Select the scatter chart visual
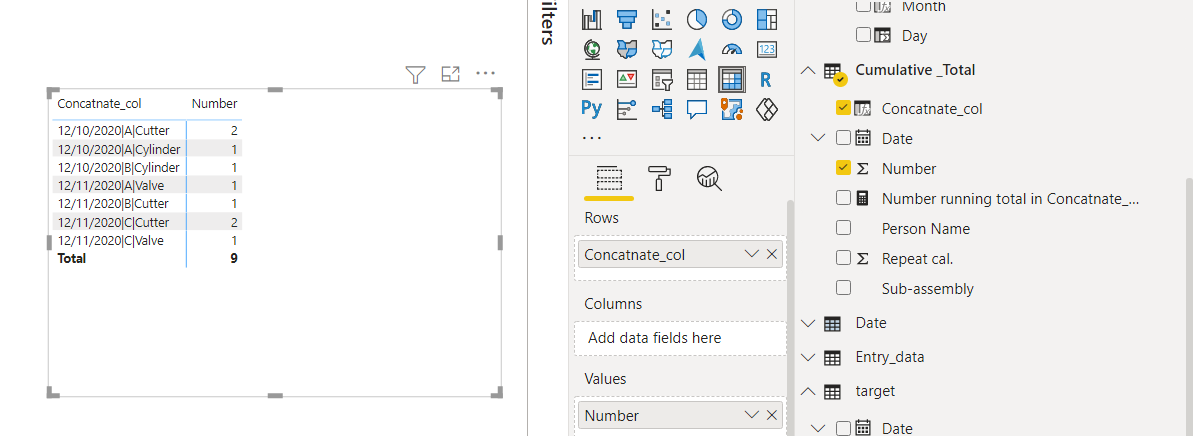 [661, 19]
